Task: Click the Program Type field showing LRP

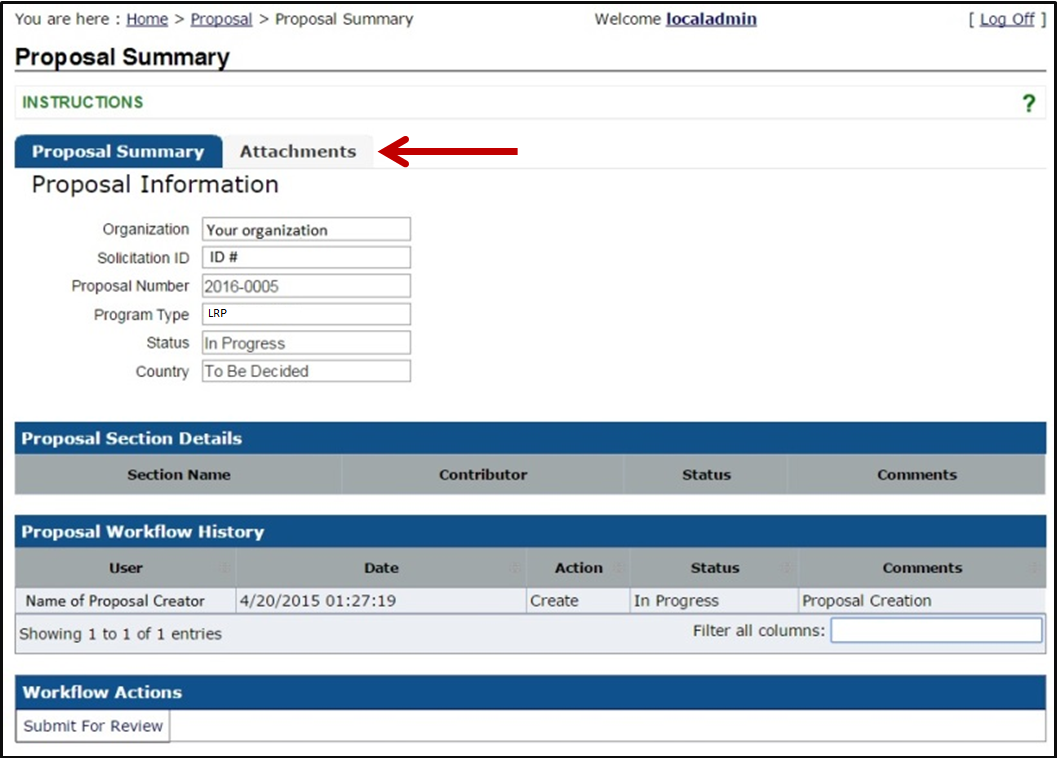Action: pyautogui.click(x=306, y=314)
